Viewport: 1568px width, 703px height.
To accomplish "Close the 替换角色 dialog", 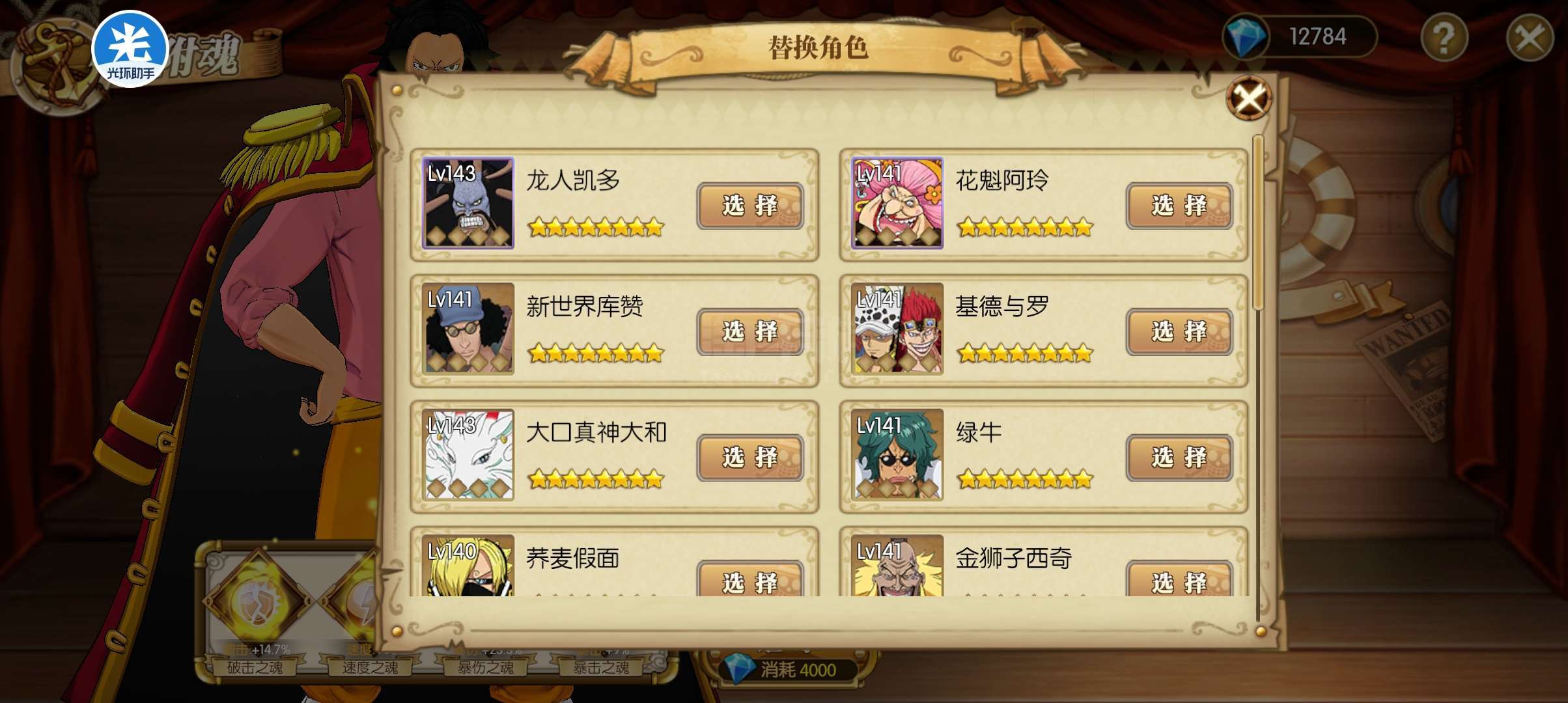I will (x=1249, y=99).
